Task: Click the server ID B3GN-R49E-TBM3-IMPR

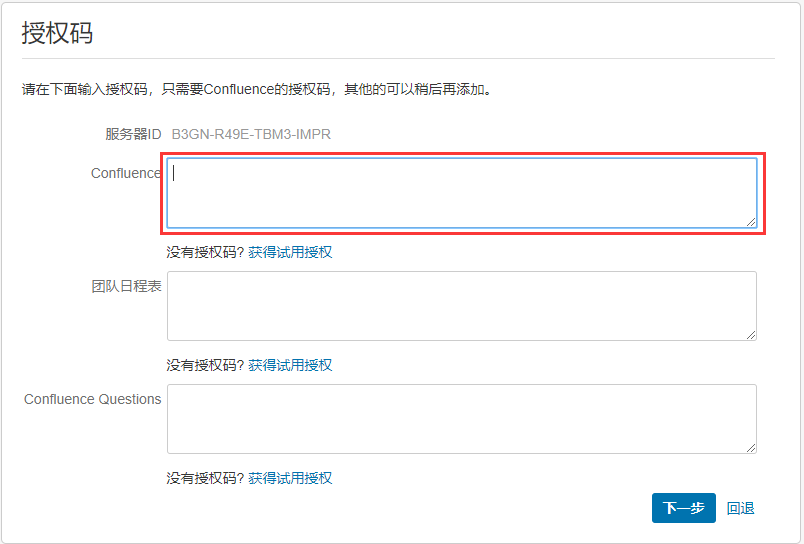Action: coord(251,134)
